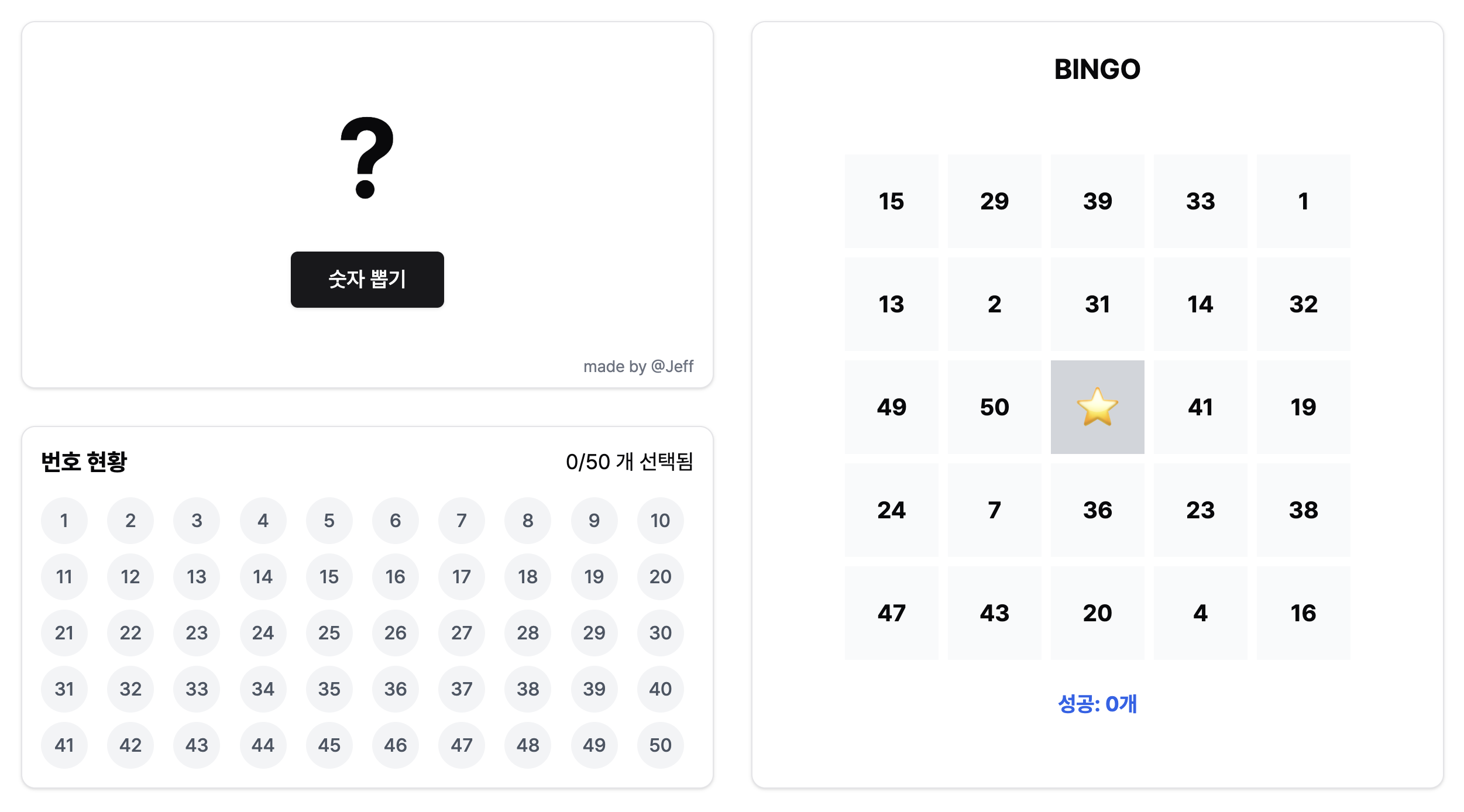Mark bingo board cell 36
The width and height of the screenshot is (1464, 812).
pos(1097,510)
